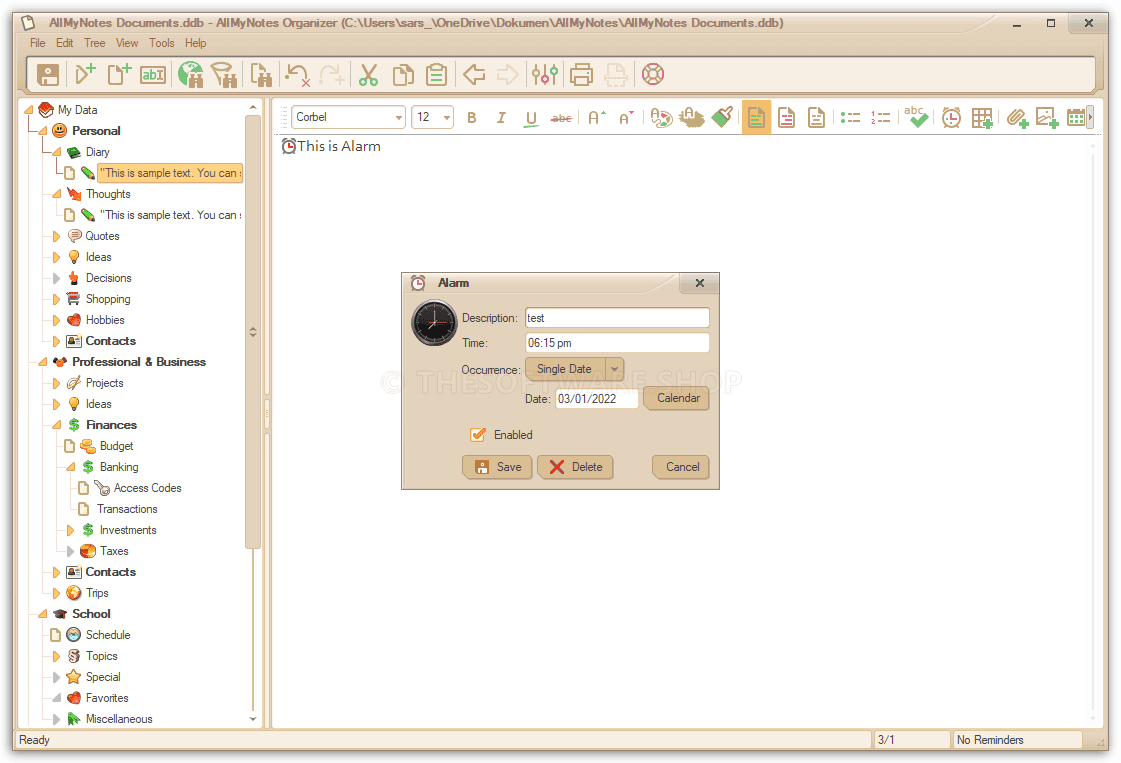1121x763 pixels.
Task: Navigate back with the left arrow icon
Action: point(474,74)
